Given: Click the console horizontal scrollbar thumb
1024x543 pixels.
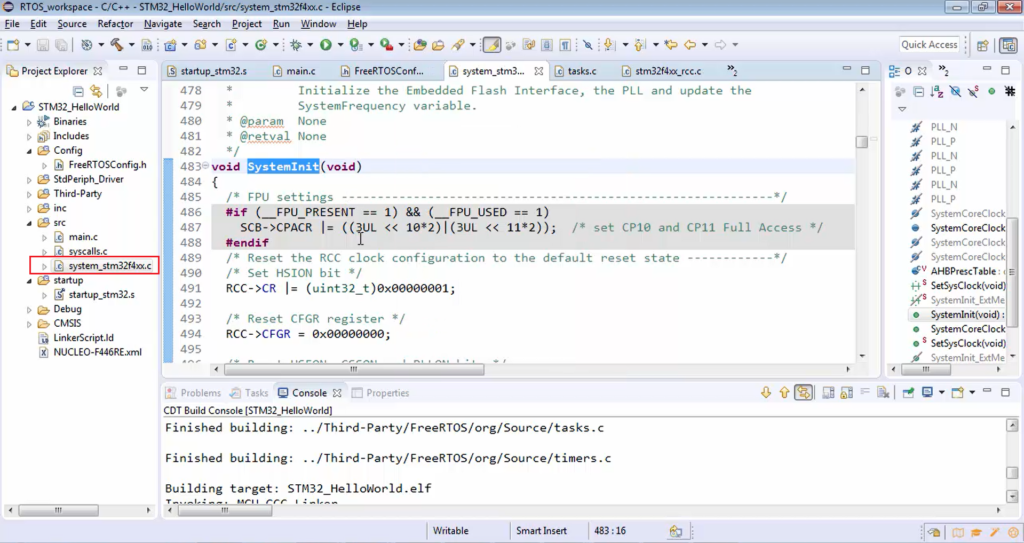Looking at the screenshot, I should 225,510.
